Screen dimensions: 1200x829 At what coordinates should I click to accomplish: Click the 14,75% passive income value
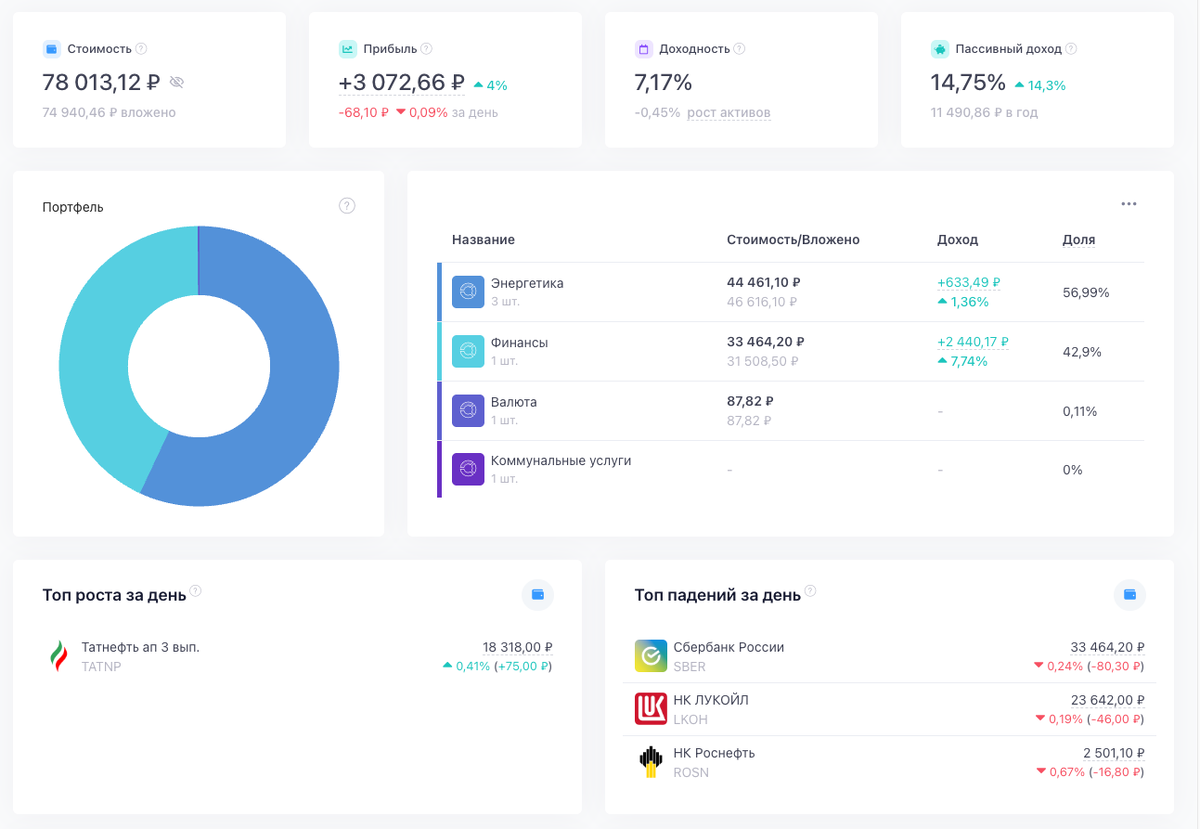pyautogui.click(x=968, y=82)
